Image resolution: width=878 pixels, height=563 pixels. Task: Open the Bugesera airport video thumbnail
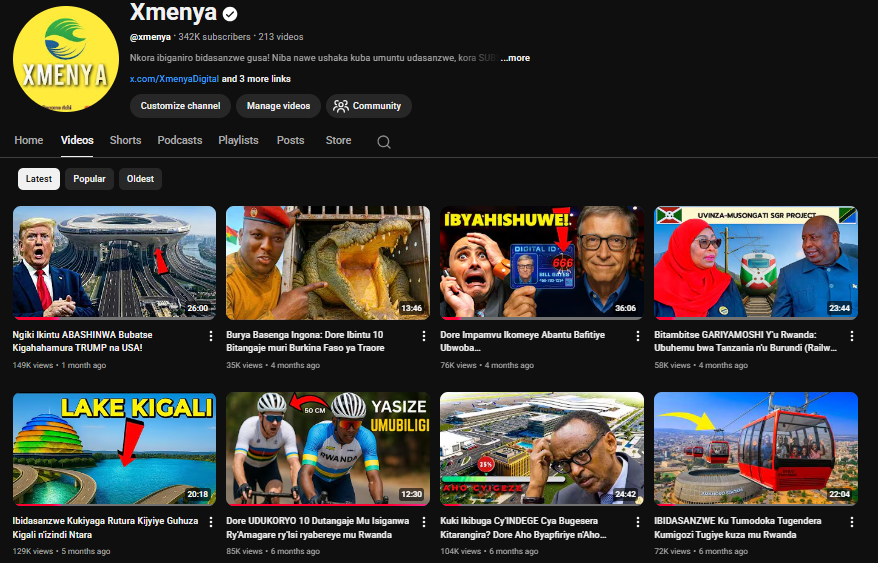(542, 449)
